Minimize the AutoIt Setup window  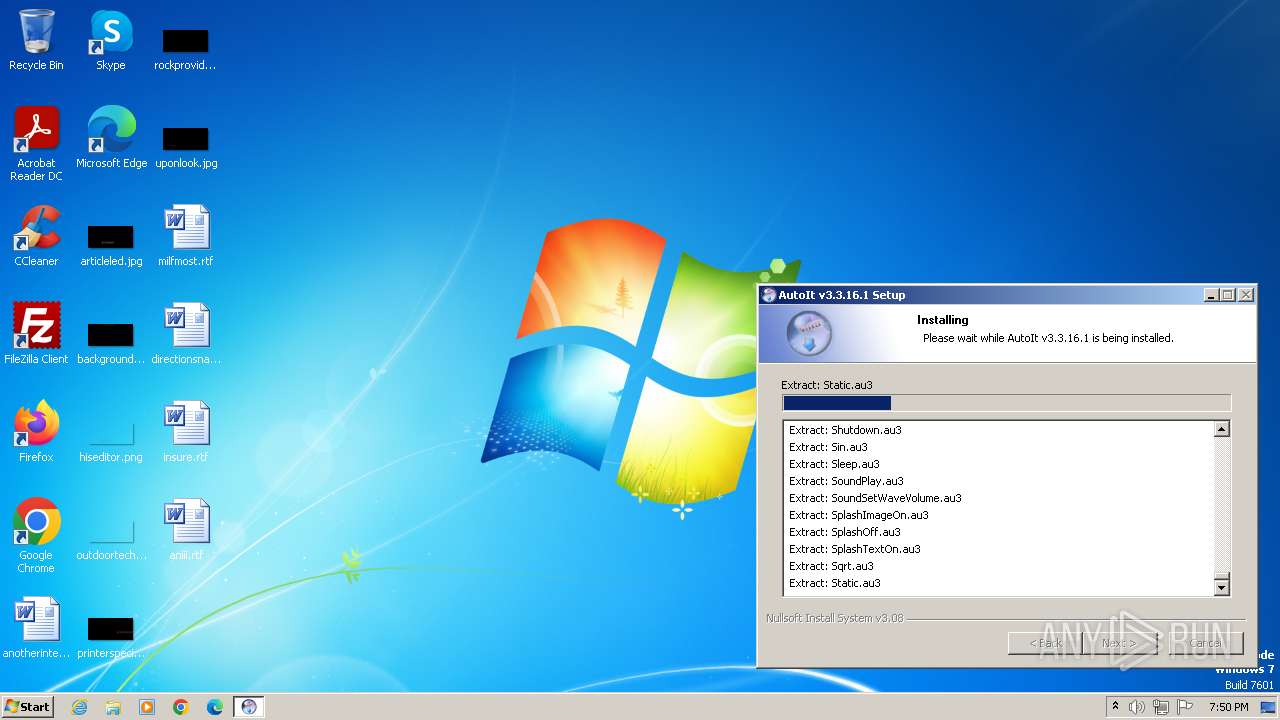pos(1212,295)
